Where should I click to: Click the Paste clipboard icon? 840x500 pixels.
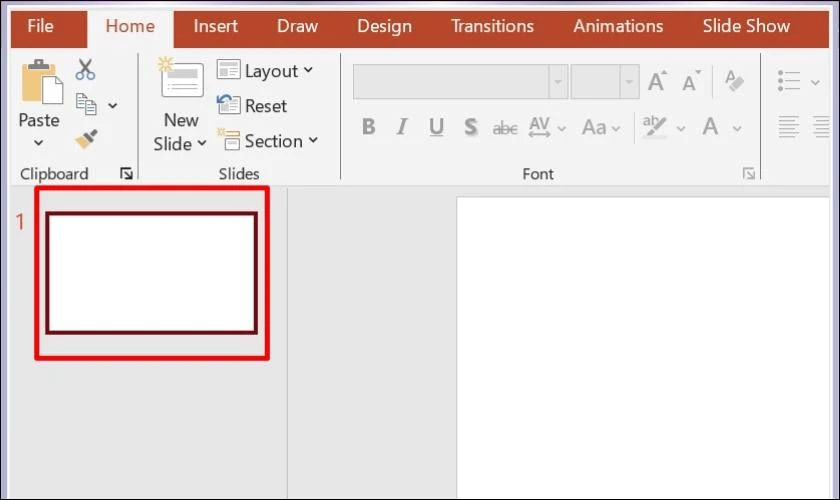click(42, 81)
